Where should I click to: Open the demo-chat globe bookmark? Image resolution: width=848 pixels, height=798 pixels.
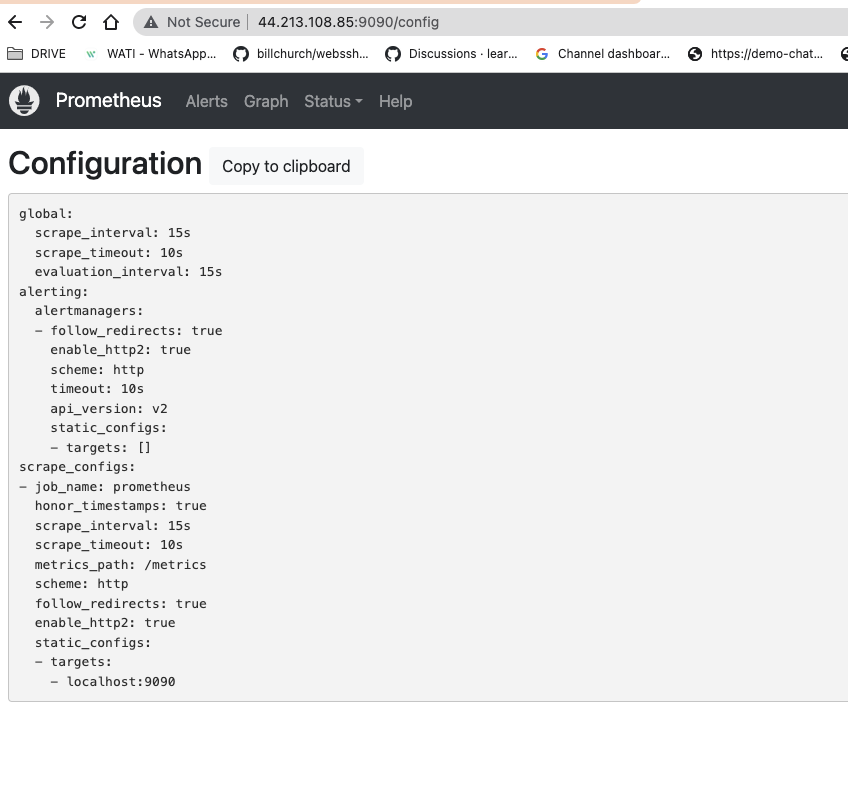[695, 54]
